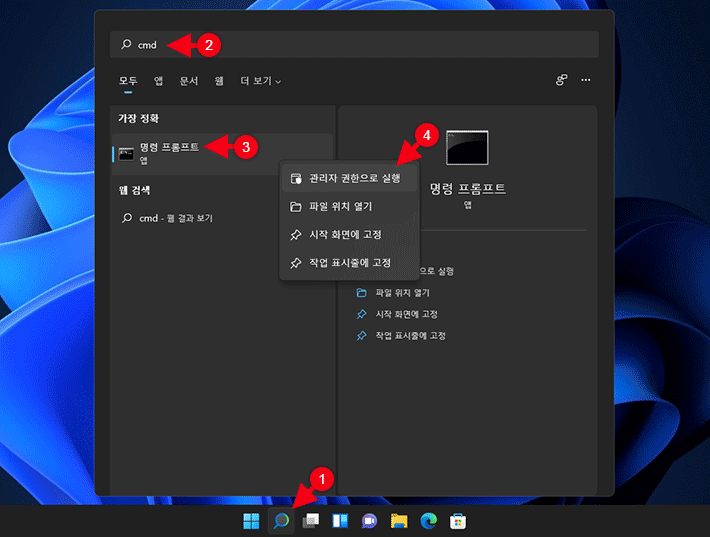The width and height of the screenshot is (710, 537).
Task: Open Windows Start button on taskbar
Action: pyautogui.click(x=251, y=521)
